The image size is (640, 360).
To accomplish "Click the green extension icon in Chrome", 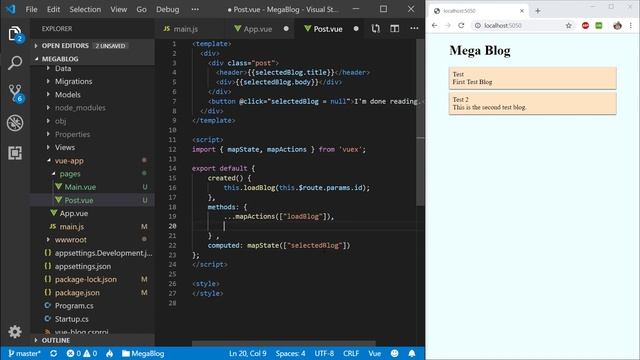I will [x=599, y=26].
